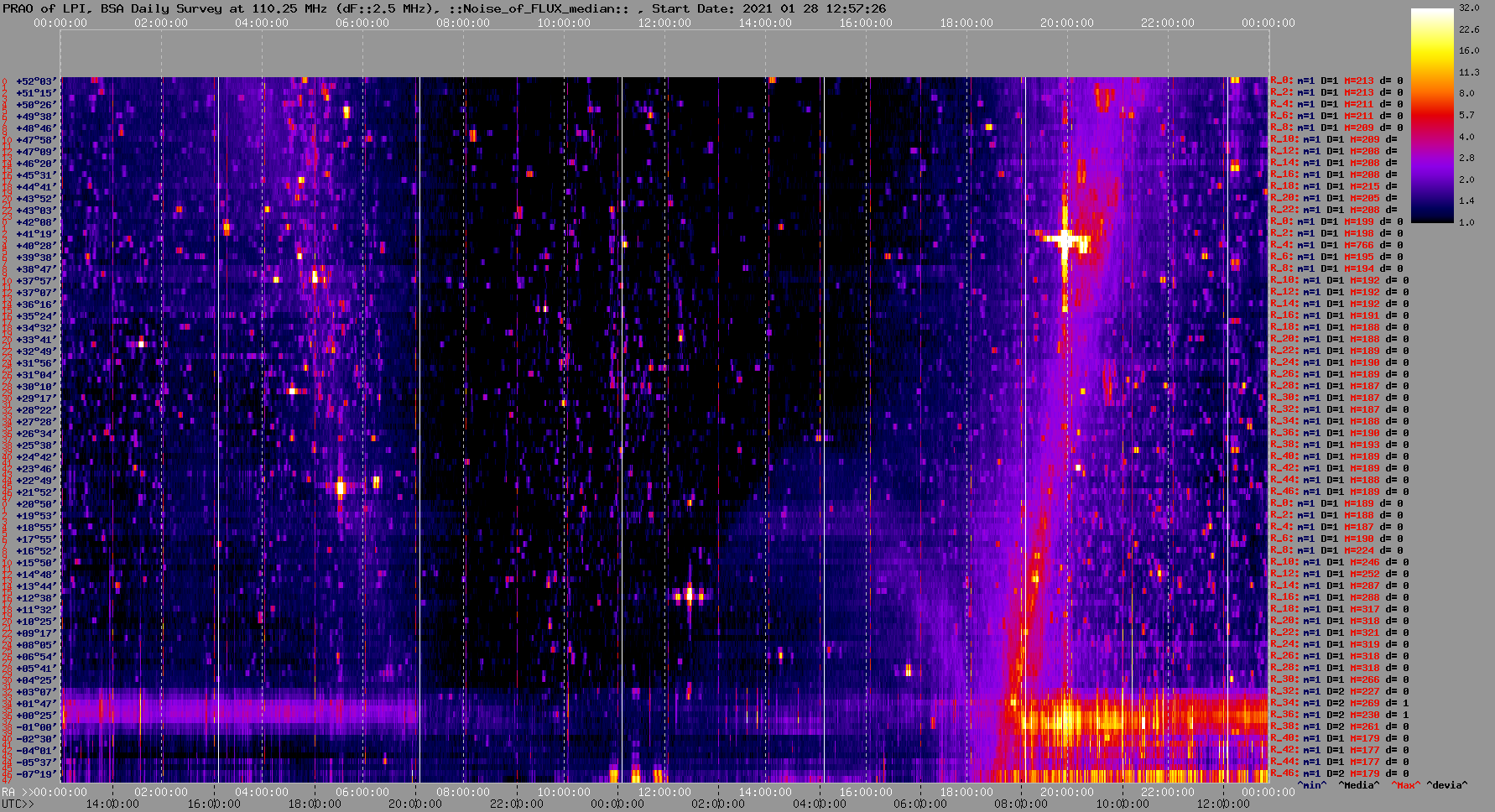Image resolution: width=1495 pixels, height=812 pixels.
Task: Click the +40°28' declination label
Action: 36,246
